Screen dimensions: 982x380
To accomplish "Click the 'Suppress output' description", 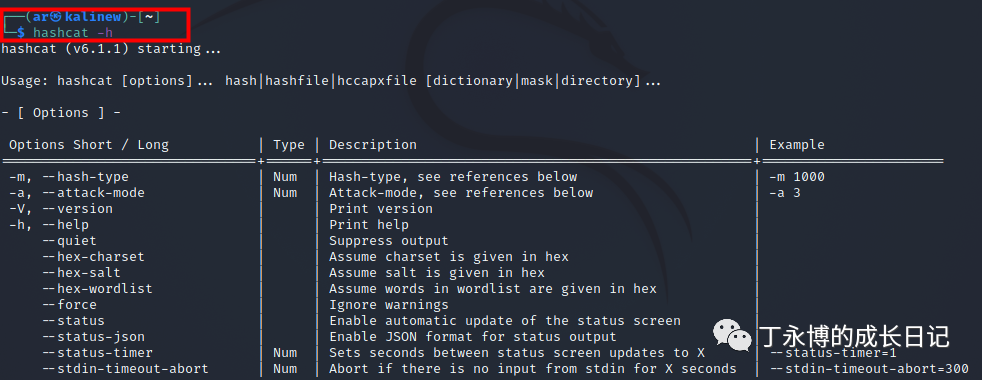I will pyautogui.click(x=389, y=240).
